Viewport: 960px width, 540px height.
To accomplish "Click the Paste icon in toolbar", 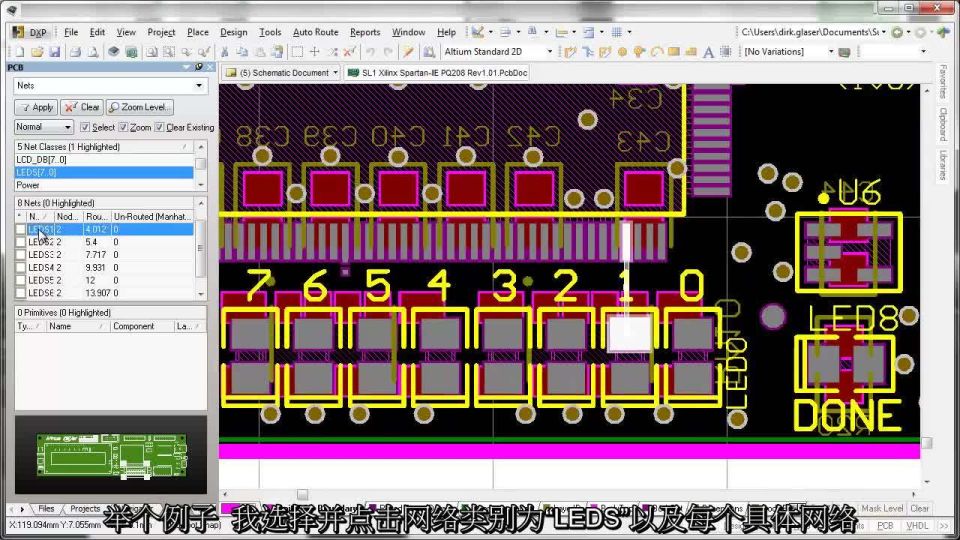I will 260,52.
